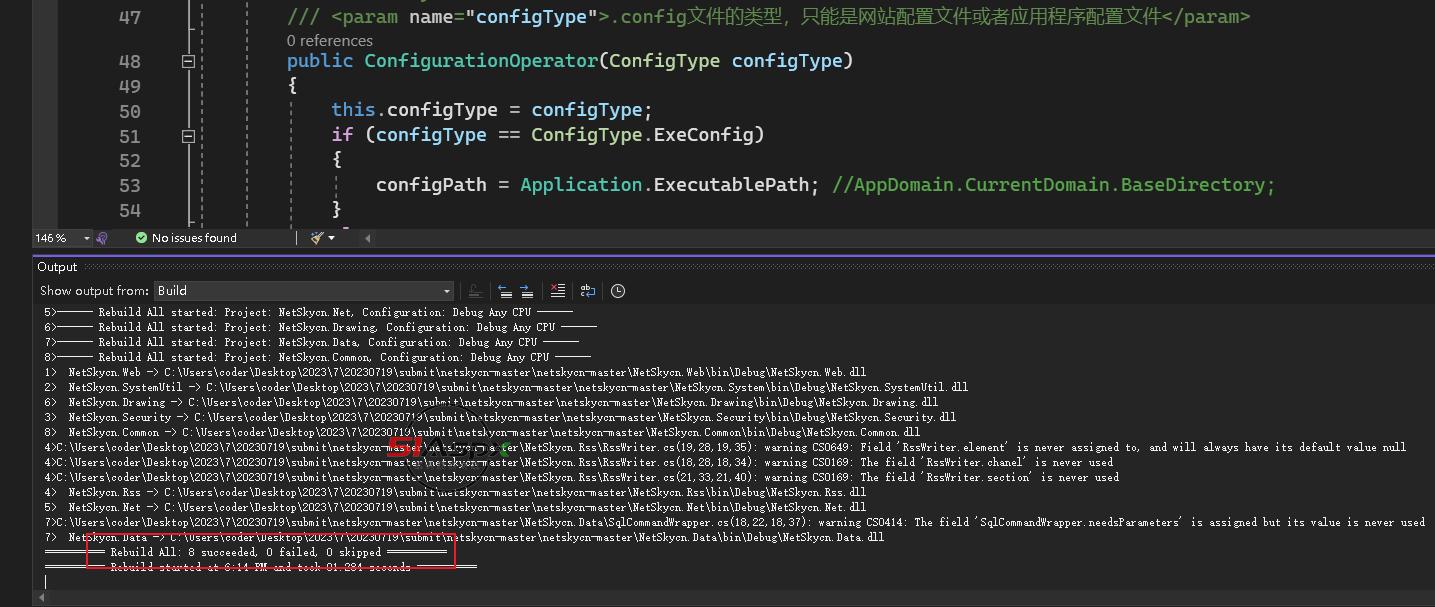Go to next message in Output

pyautogui.click(x=527, y=291)
